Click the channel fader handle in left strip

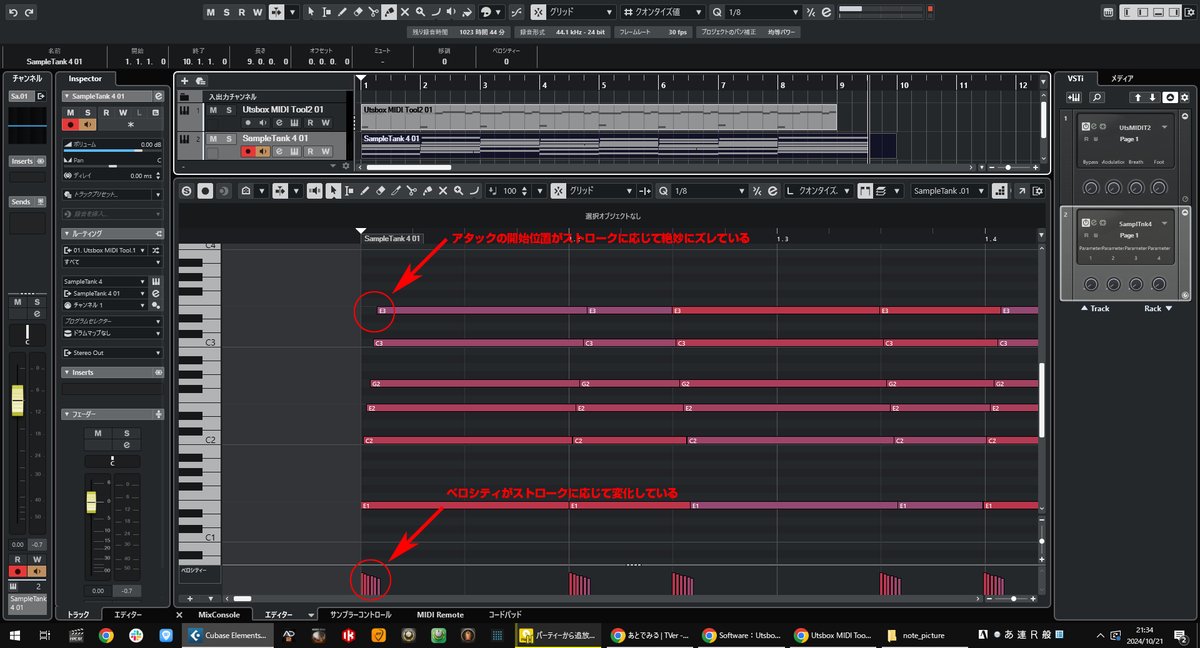17,400
